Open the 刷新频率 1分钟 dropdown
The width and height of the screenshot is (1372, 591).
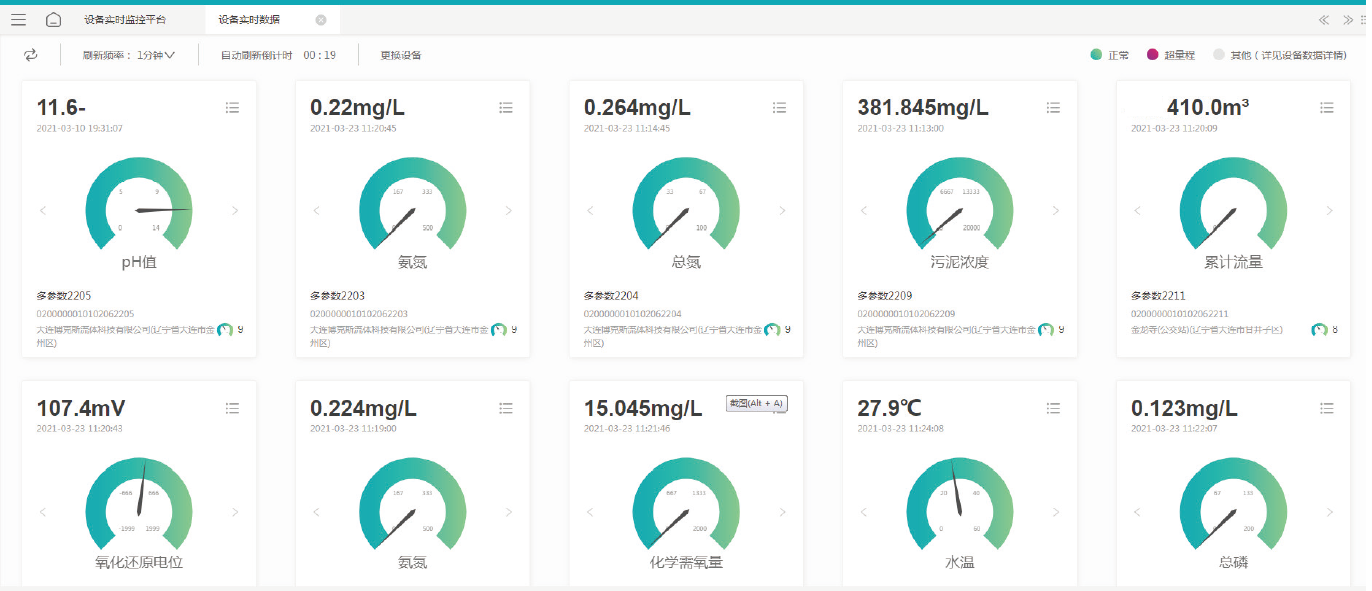[128, 55]
